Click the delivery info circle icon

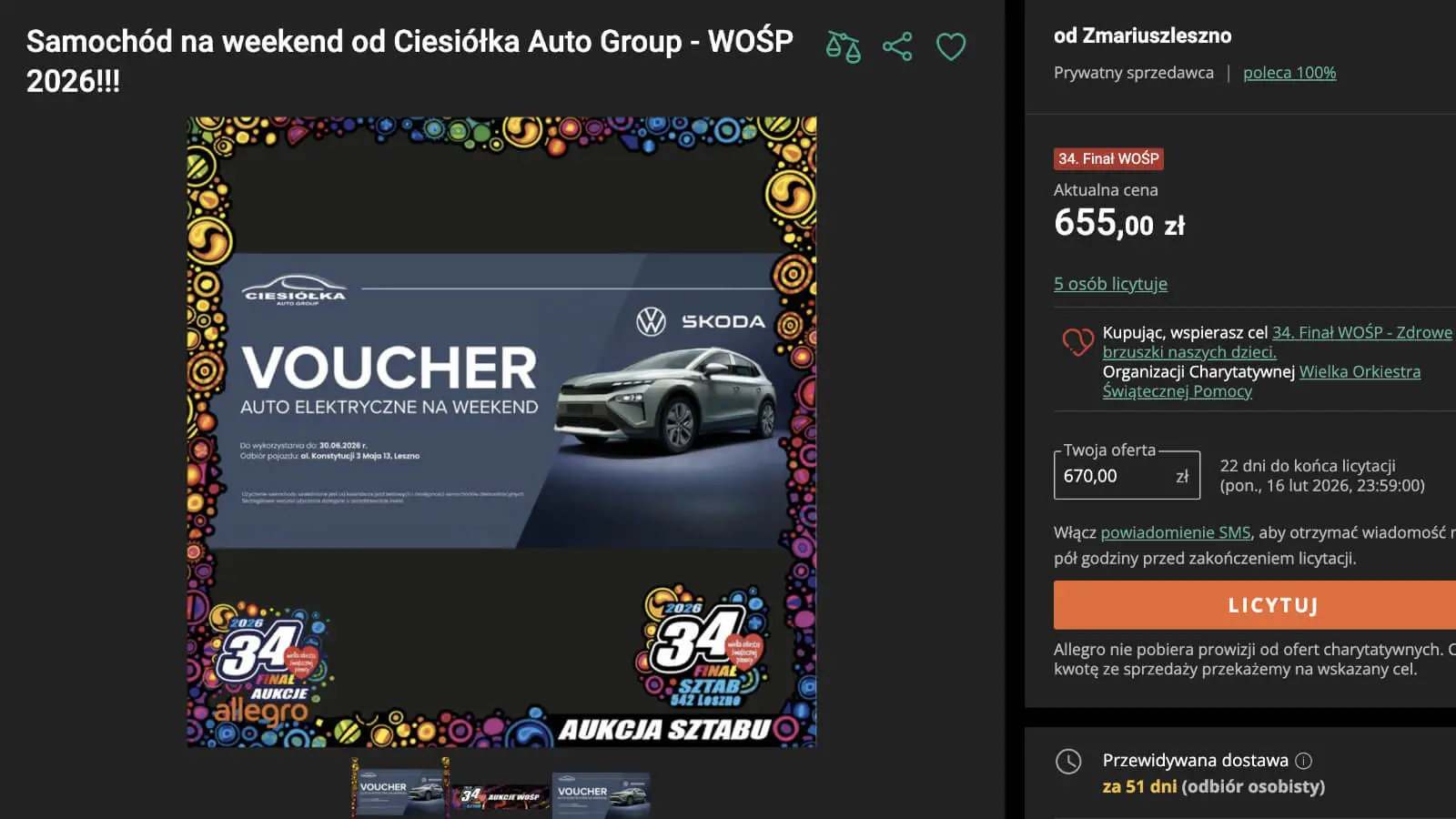tap(1303, 760)
